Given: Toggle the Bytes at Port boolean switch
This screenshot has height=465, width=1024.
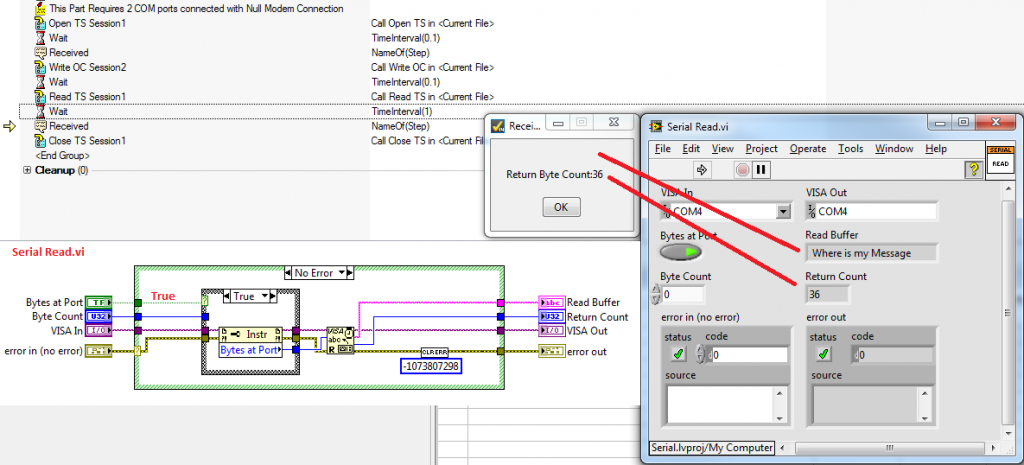Looking at the screenshot, I should tap(682, 252).
